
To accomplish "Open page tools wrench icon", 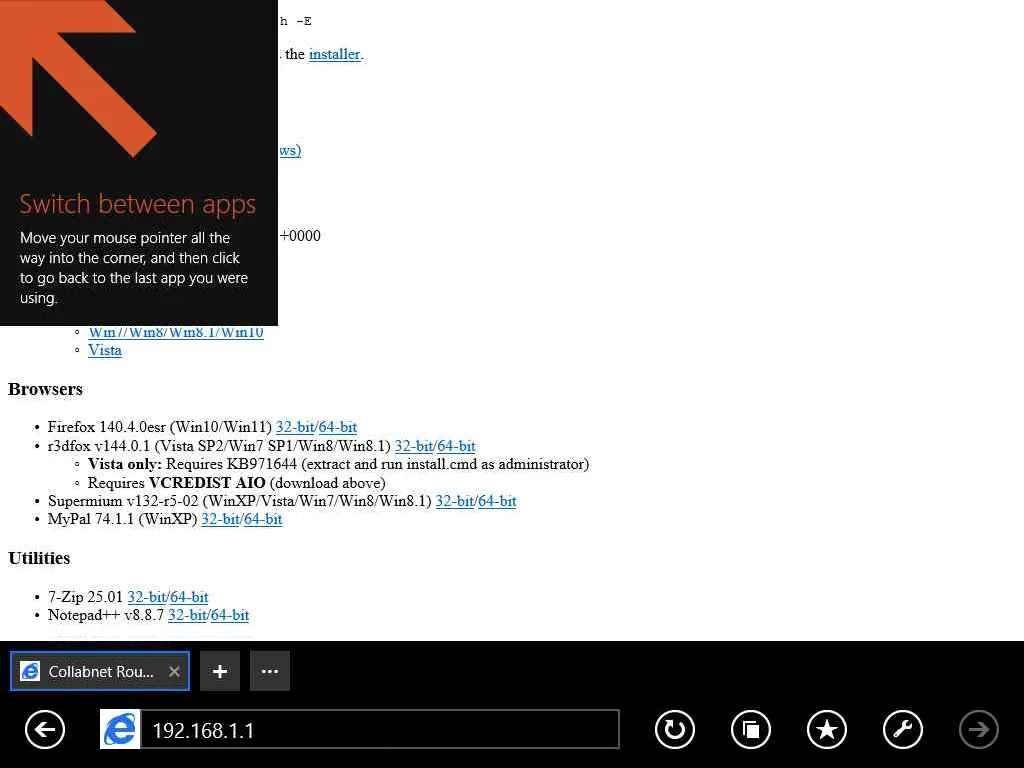I will 903,729.
